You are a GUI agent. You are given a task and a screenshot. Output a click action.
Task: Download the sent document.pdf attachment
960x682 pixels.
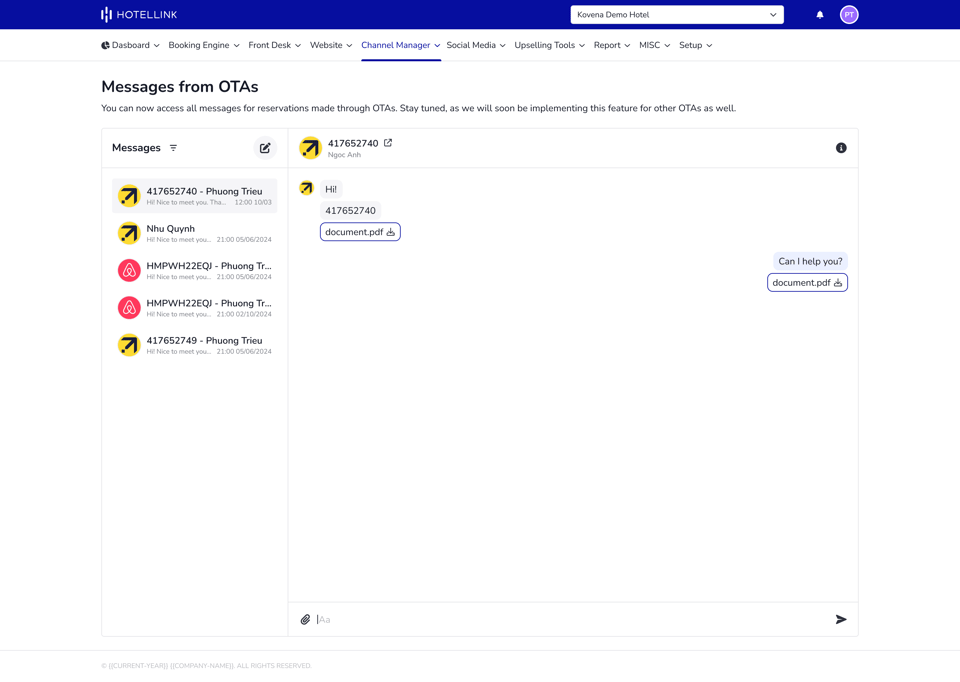point(807,283)
